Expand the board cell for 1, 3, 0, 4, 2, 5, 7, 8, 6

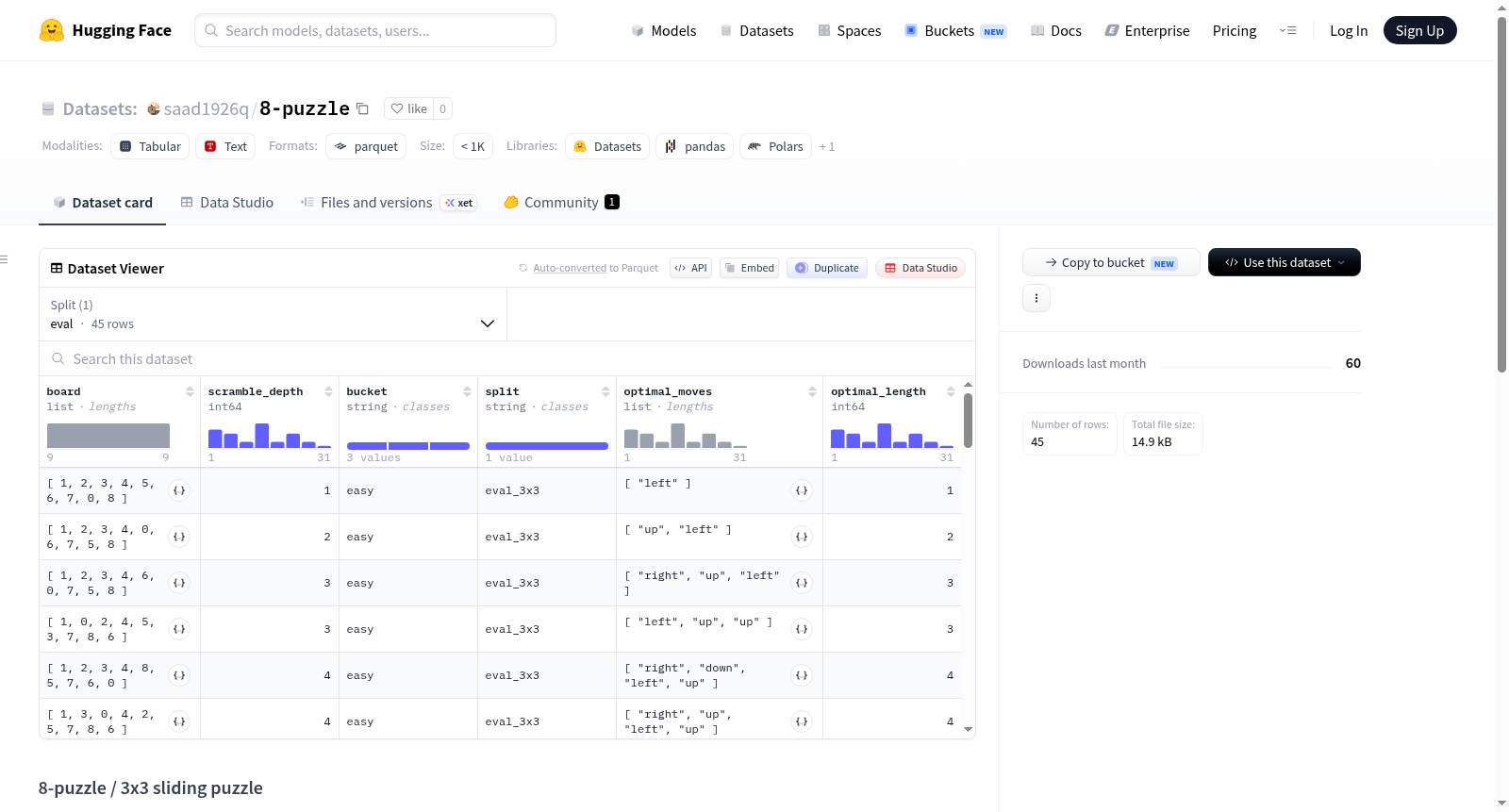pos(179,721)
